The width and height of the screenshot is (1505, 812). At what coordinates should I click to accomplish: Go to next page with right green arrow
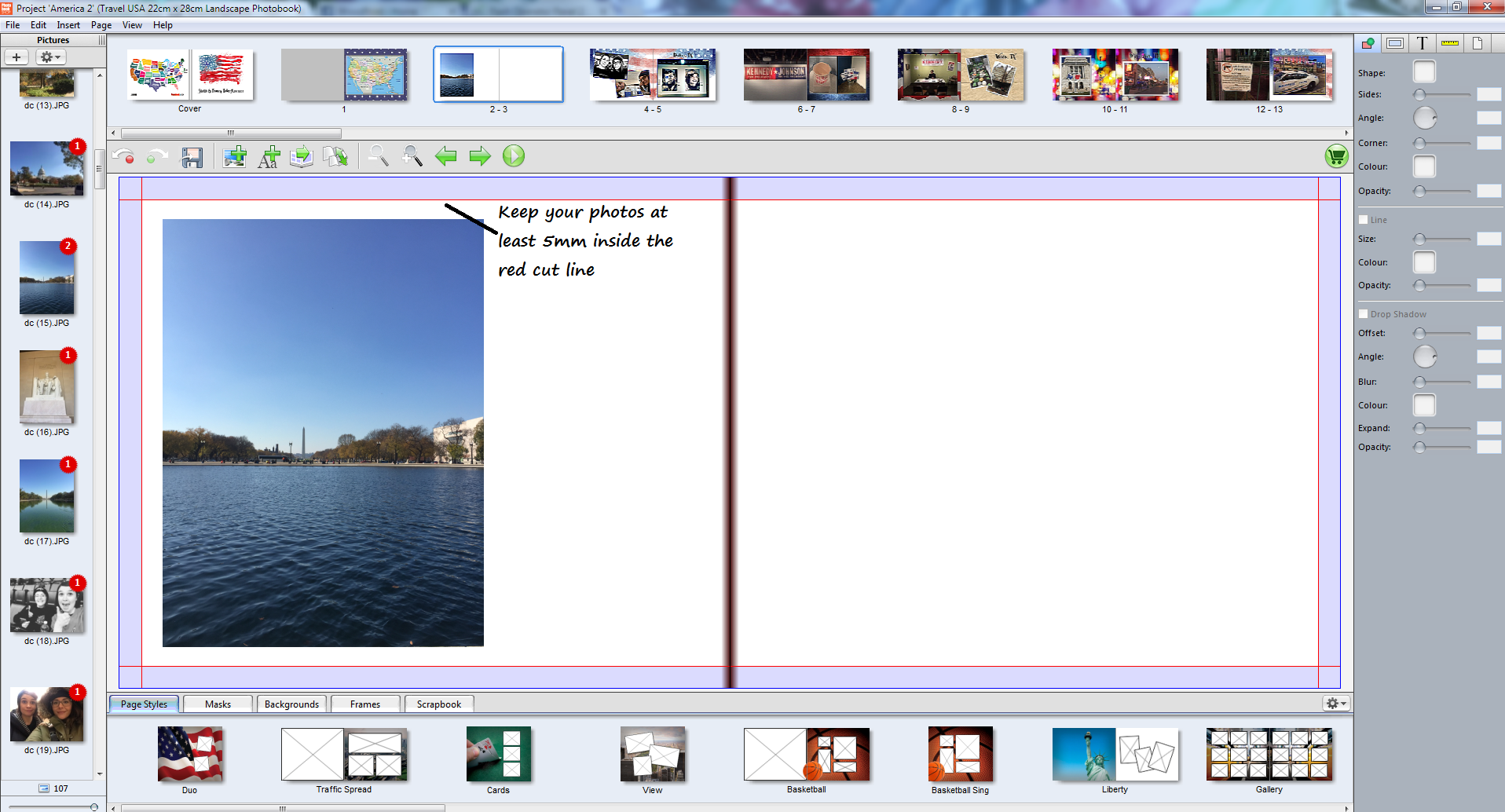tap(479, 156)
